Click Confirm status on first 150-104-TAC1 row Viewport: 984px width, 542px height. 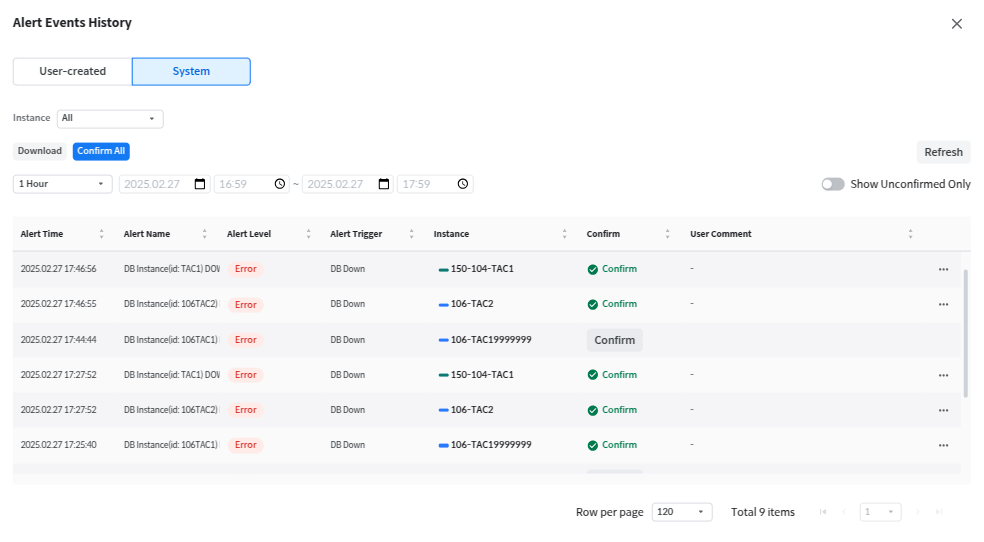[612, 269]
